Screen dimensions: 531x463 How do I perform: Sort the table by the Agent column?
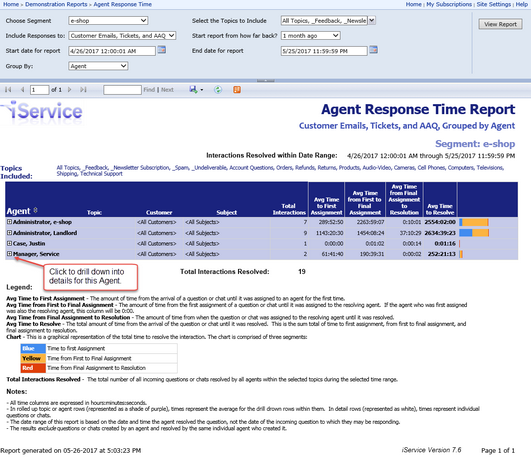pyautogui.click(x=35, y=211)
